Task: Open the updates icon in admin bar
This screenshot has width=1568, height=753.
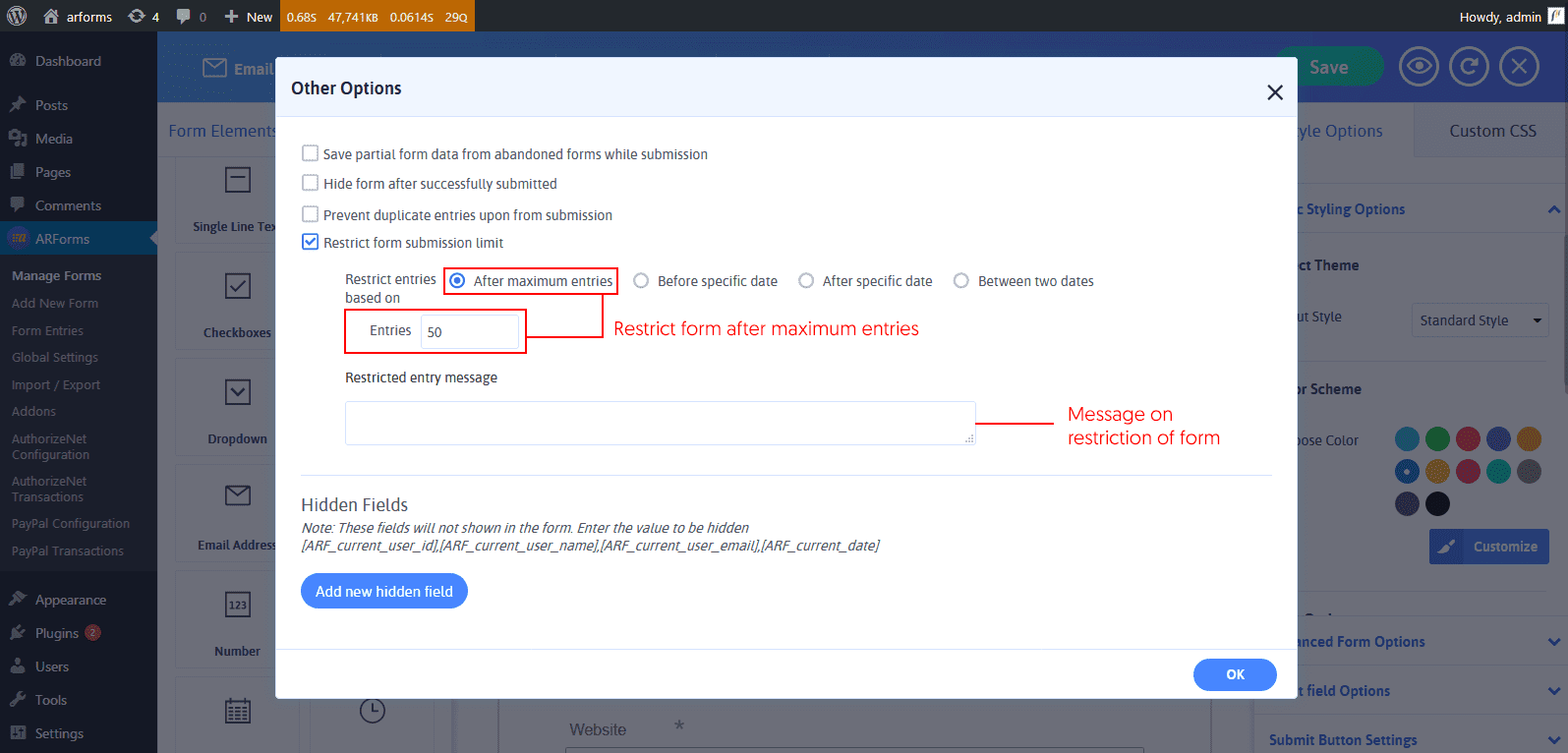Action: (144, 16)
